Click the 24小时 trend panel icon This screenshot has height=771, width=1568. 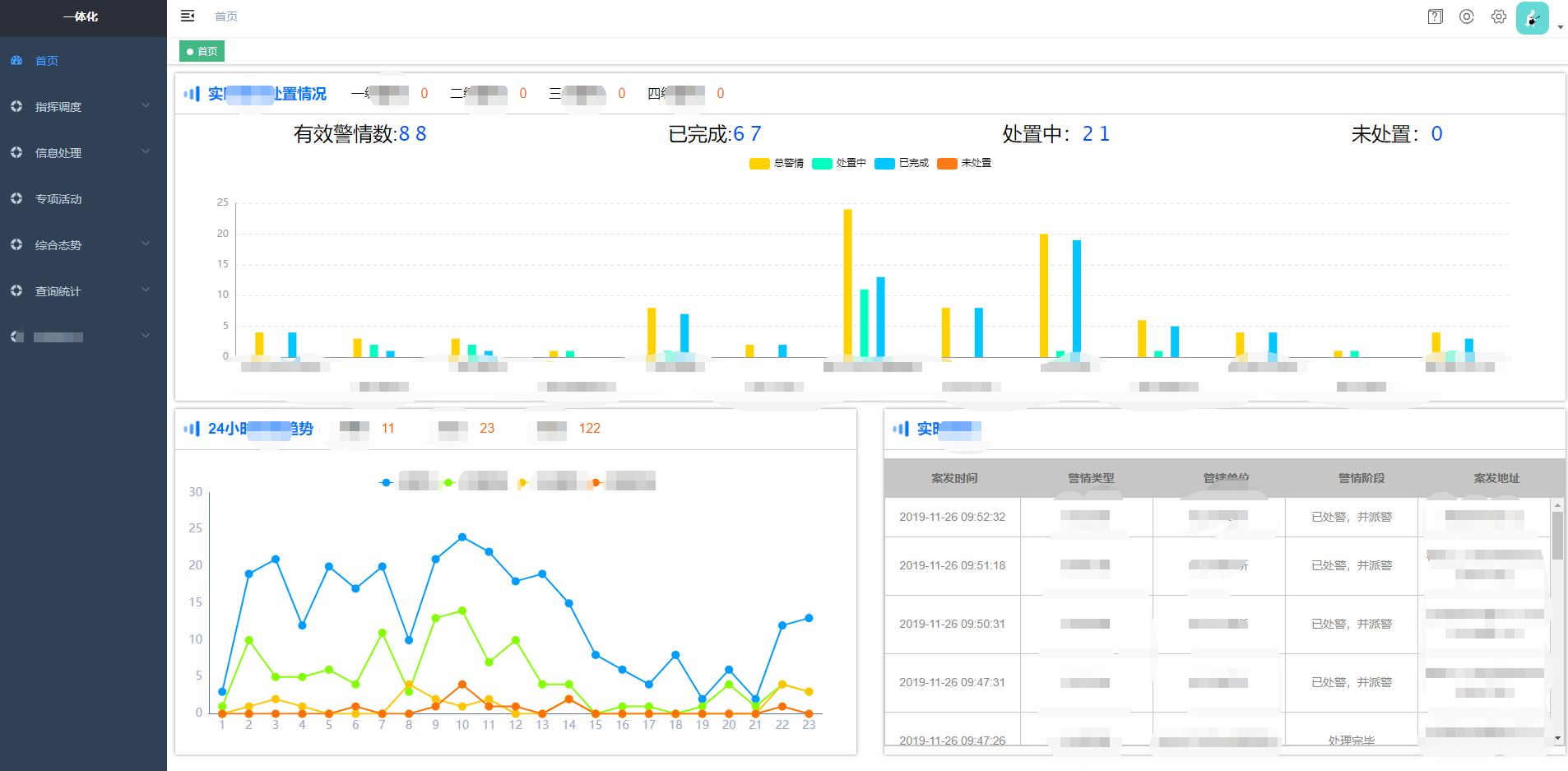point(191,429)
